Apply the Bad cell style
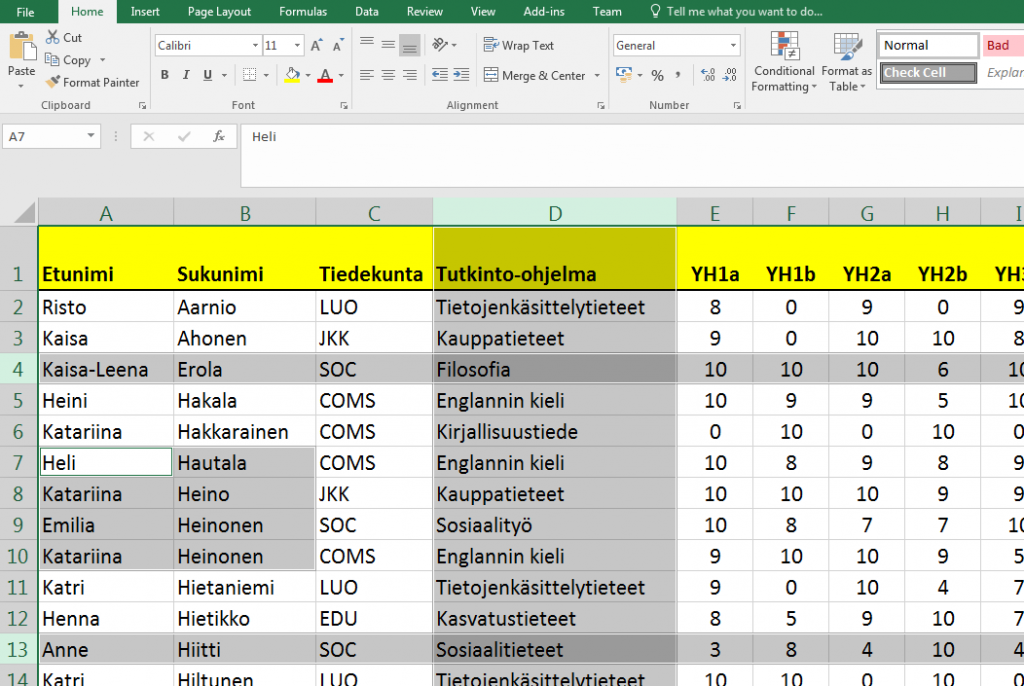Image resolution: width=1024 pixels, height=686 pixels. (1004, 45)
